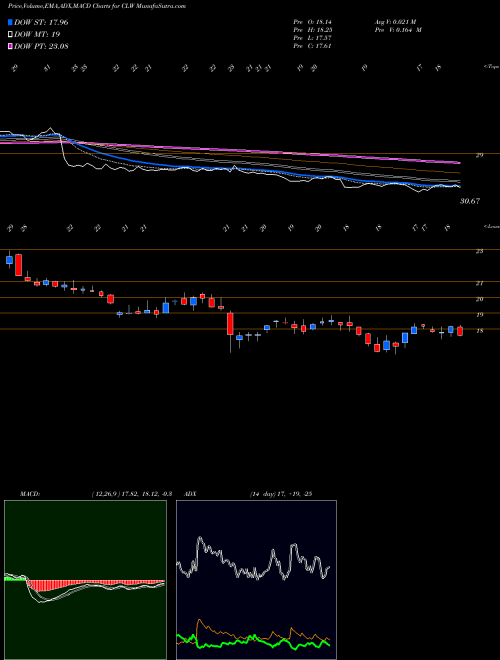Click the ADX (14 day) values text

click(281, 494)
